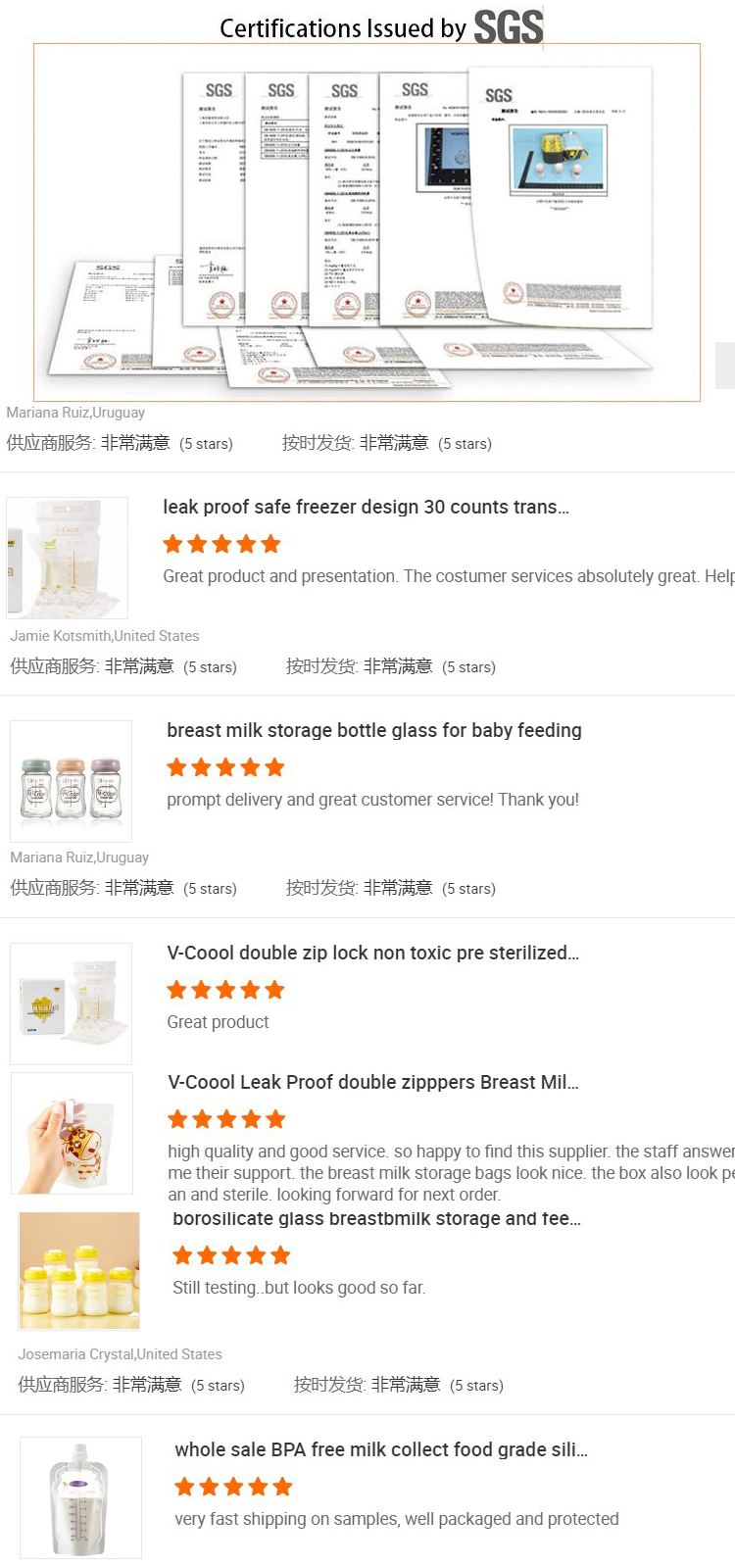735x1568 pixels.
Task: Select the third star of the Leak Proof zippers rating
Action: (226, 1118)
